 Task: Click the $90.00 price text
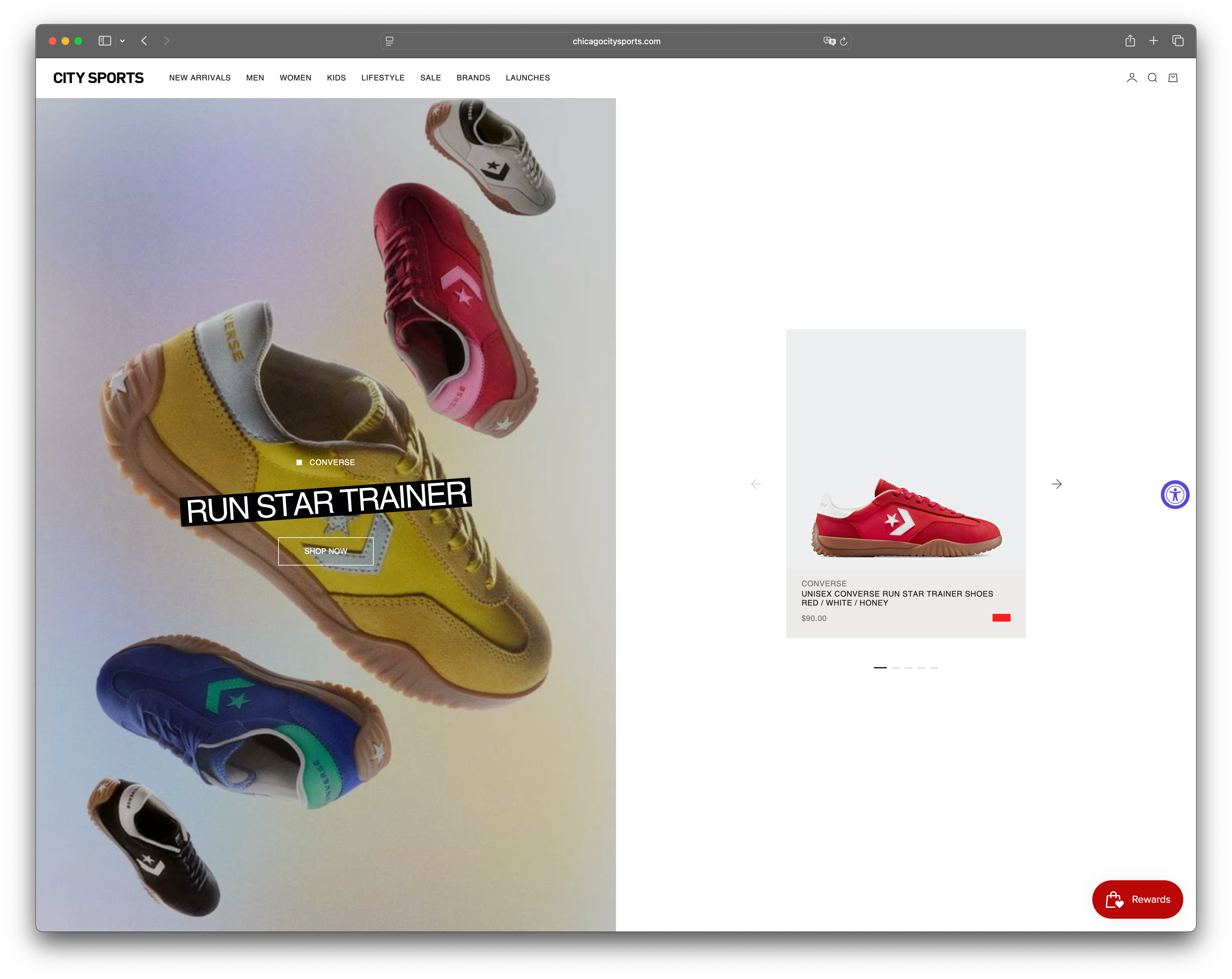tap(814, 618)
